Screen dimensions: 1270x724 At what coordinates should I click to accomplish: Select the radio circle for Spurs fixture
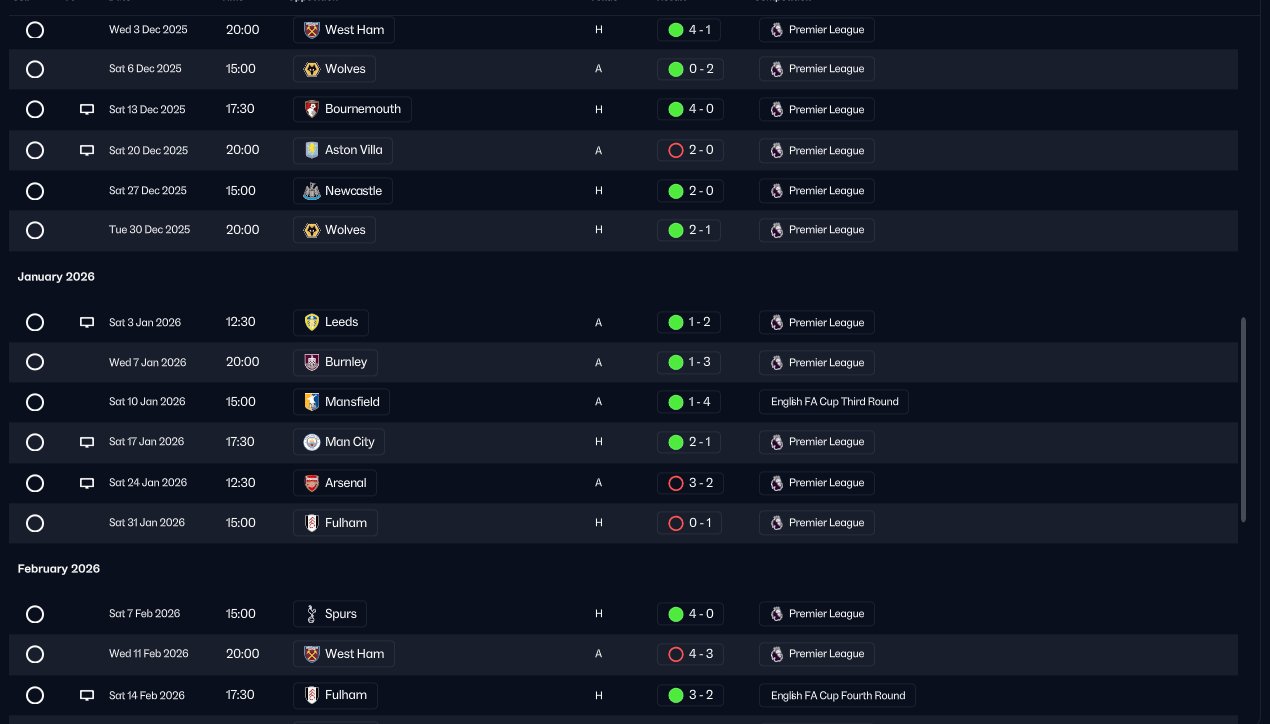point(35,614)
